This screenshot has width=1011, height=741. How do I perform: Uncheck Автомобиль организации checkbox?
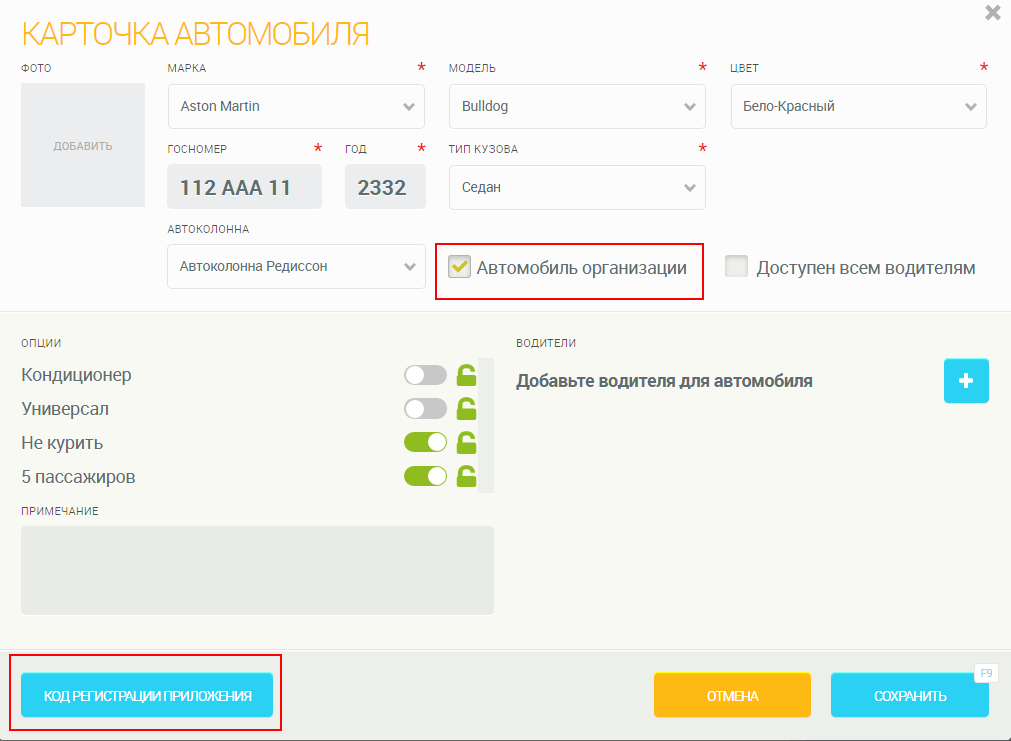click(460, 267)
